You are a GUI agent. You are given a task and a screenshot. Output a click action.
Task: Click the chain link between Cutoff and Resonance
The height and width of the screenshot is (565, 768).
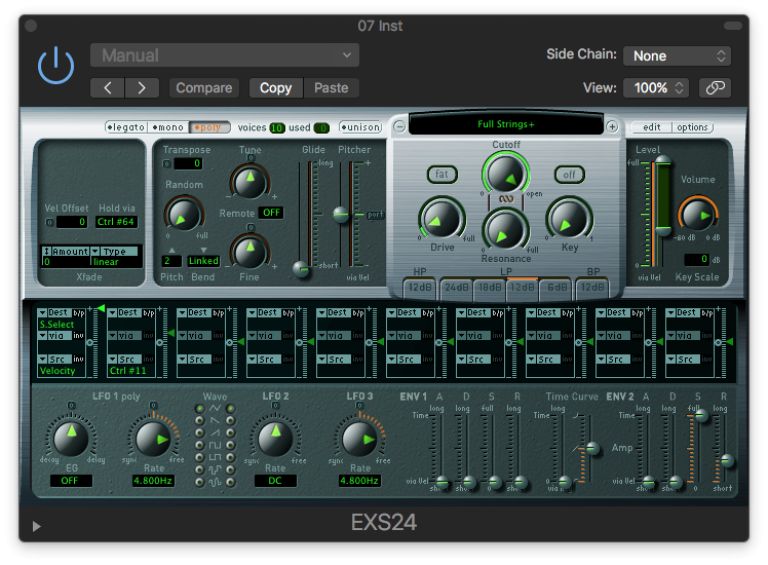[506, 199]
